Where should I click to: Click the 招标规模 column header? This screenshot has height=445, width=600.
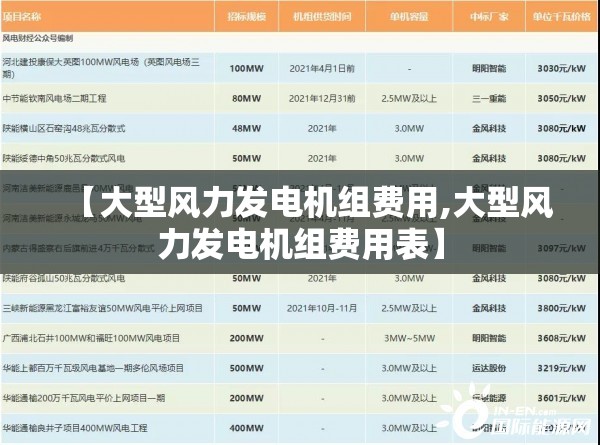[x=246, y=17]
